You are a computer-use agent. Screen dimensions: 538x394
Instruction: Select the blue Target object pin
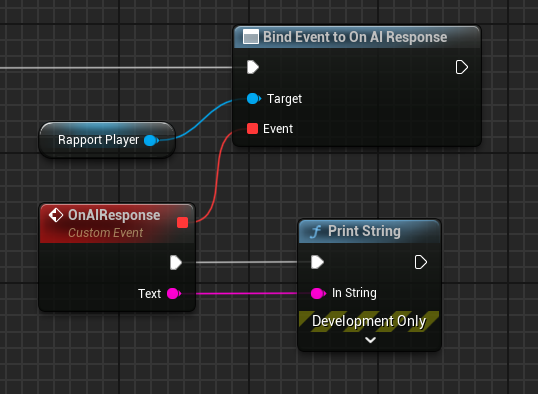[x=254, y=99]
